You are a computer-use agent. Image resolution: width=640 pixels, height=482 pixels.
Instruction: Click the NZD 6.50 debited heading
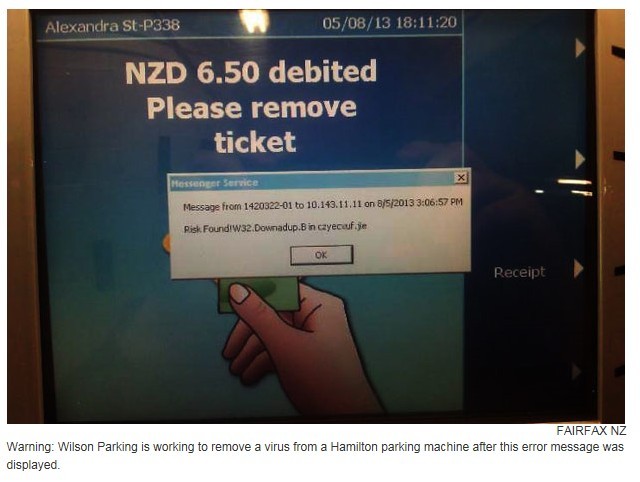point(251,72)
